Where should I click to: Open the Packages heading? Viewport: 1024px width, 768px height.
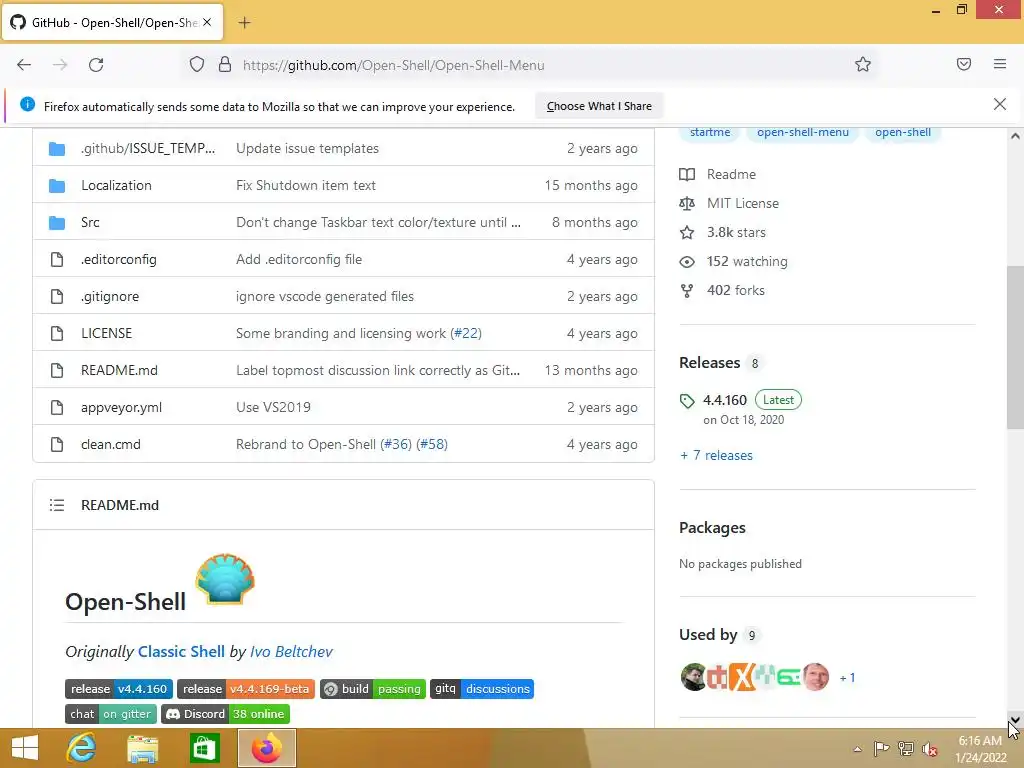[712, 528]
